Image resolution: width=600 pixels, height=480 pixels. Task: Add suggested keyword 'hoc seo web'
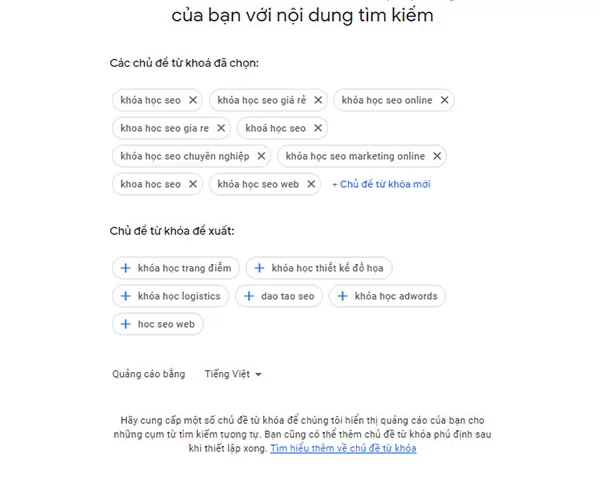tap(158, 324)
